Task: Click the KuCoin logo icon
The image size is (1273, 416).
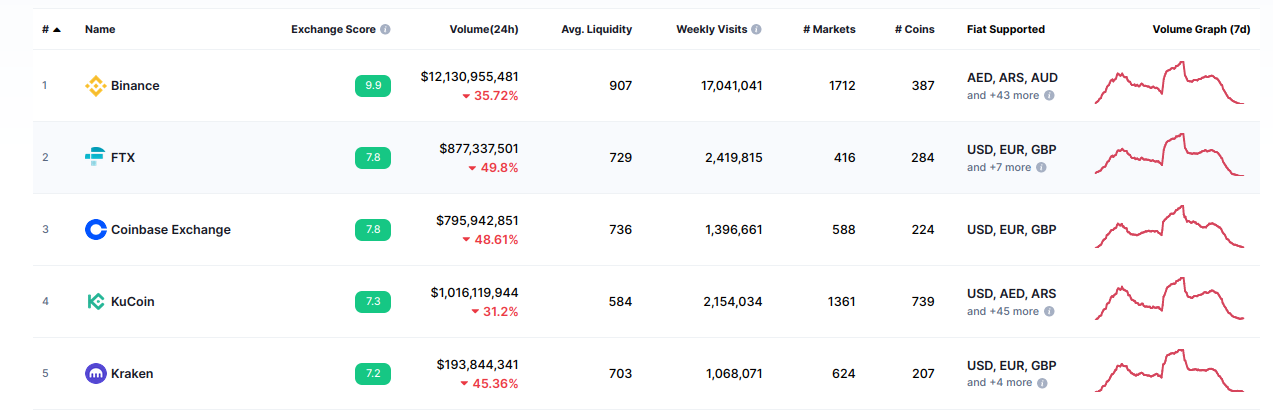Action: click(x=95, y=302)
